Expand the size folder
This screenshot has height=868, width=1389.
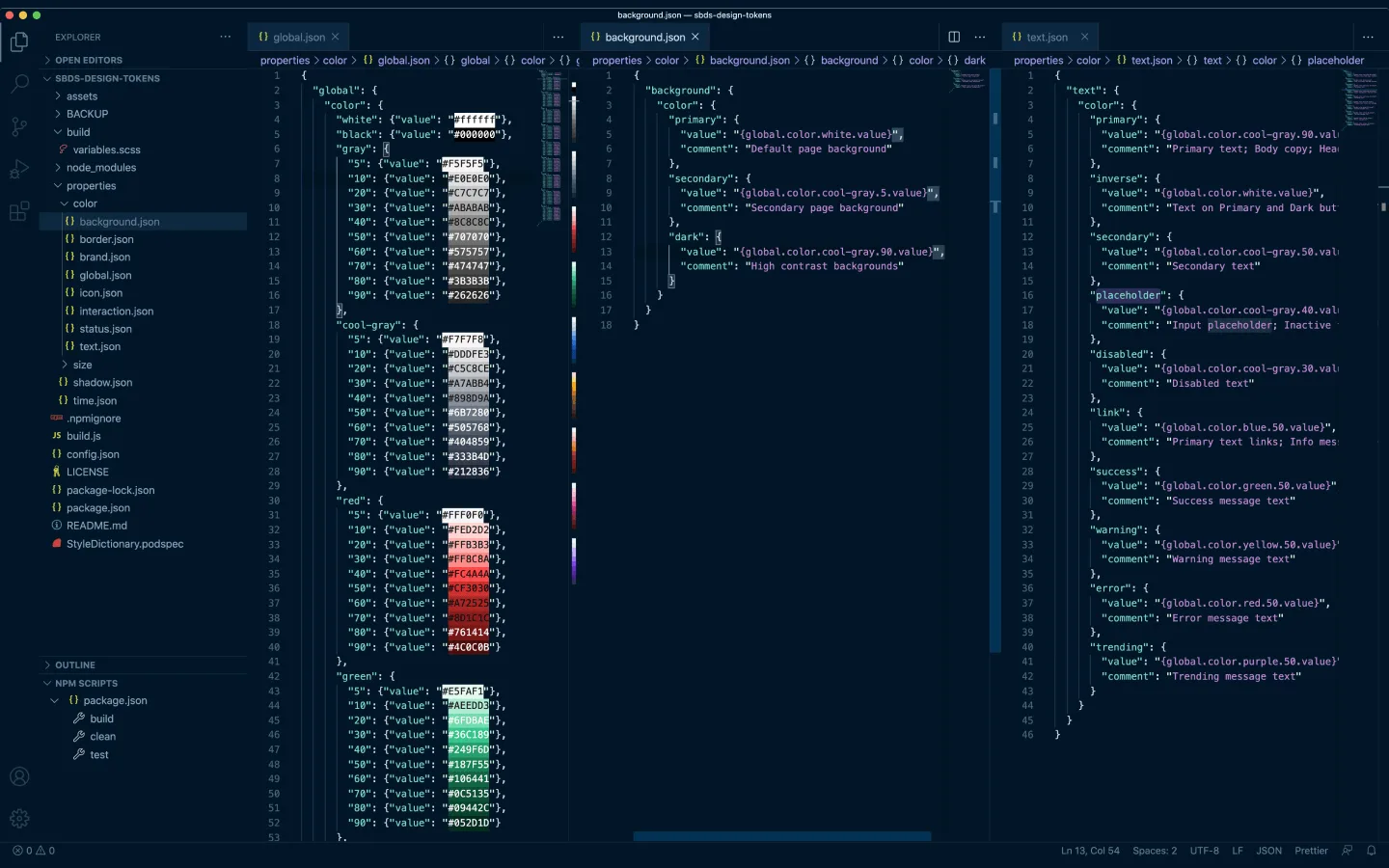point(82,365)
